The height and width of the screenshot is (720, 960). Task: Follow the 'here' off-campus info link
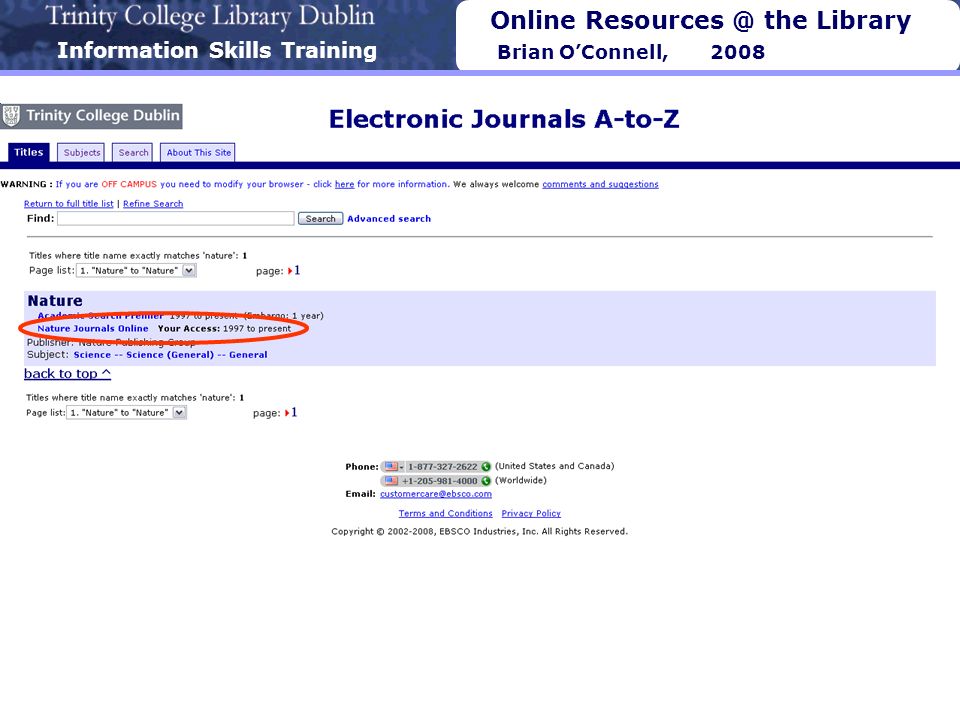tap(344, 184)
